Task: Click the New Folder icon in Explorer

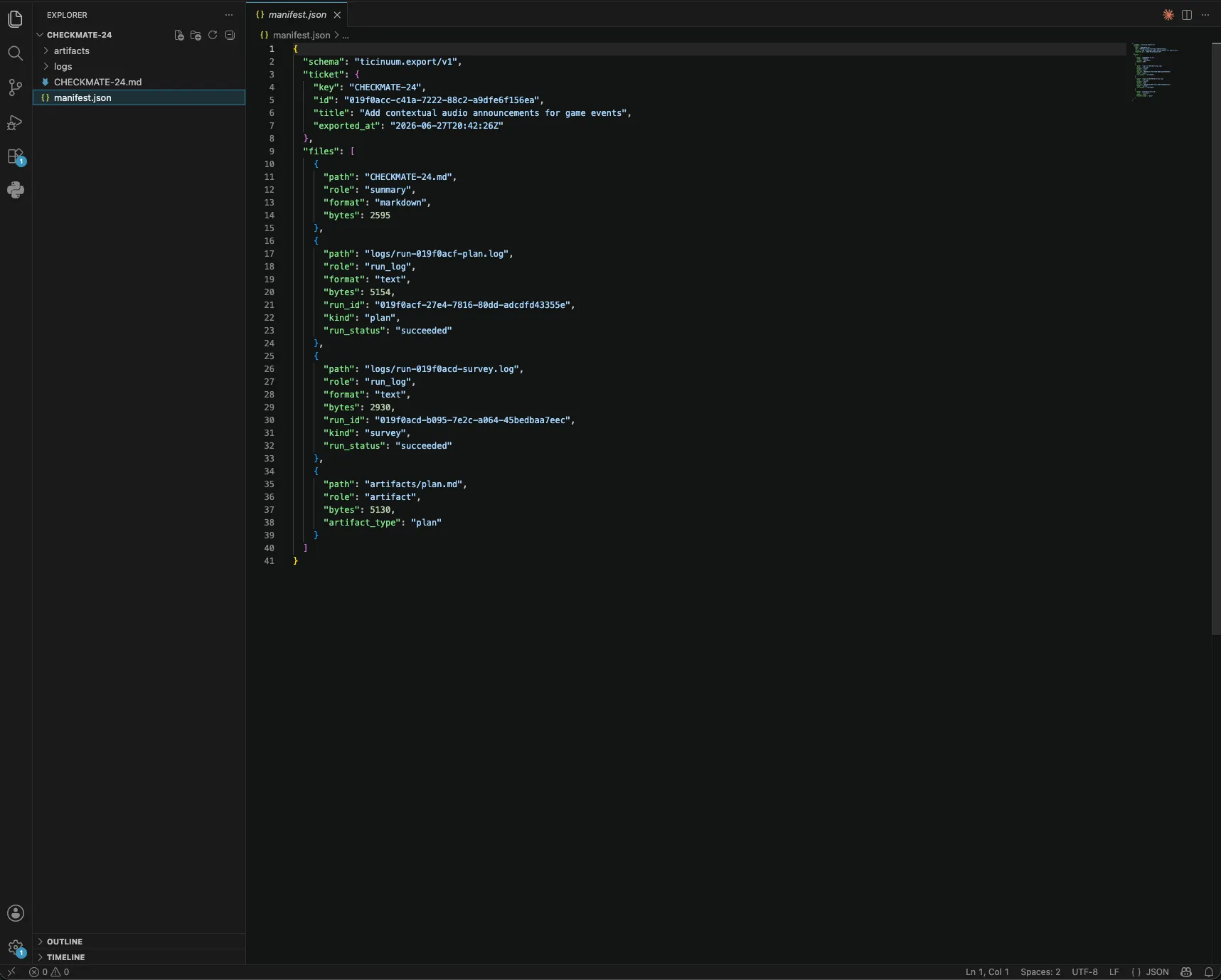Action: pyautogui.click(x=196, y=35)
